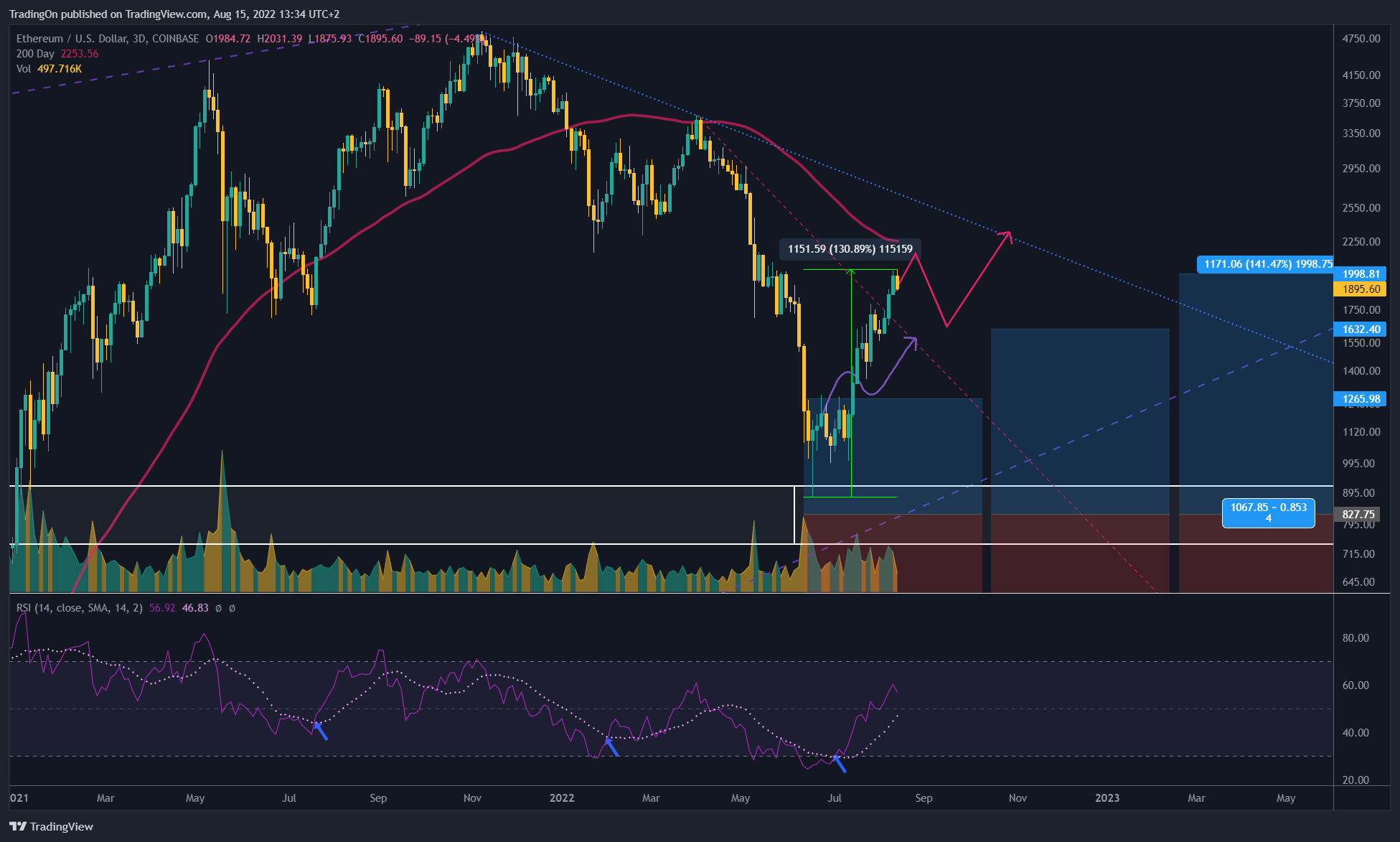This screenshot has height=842, width=1400.
Task: Click the open price O1984.72
Action: (228, 39)
